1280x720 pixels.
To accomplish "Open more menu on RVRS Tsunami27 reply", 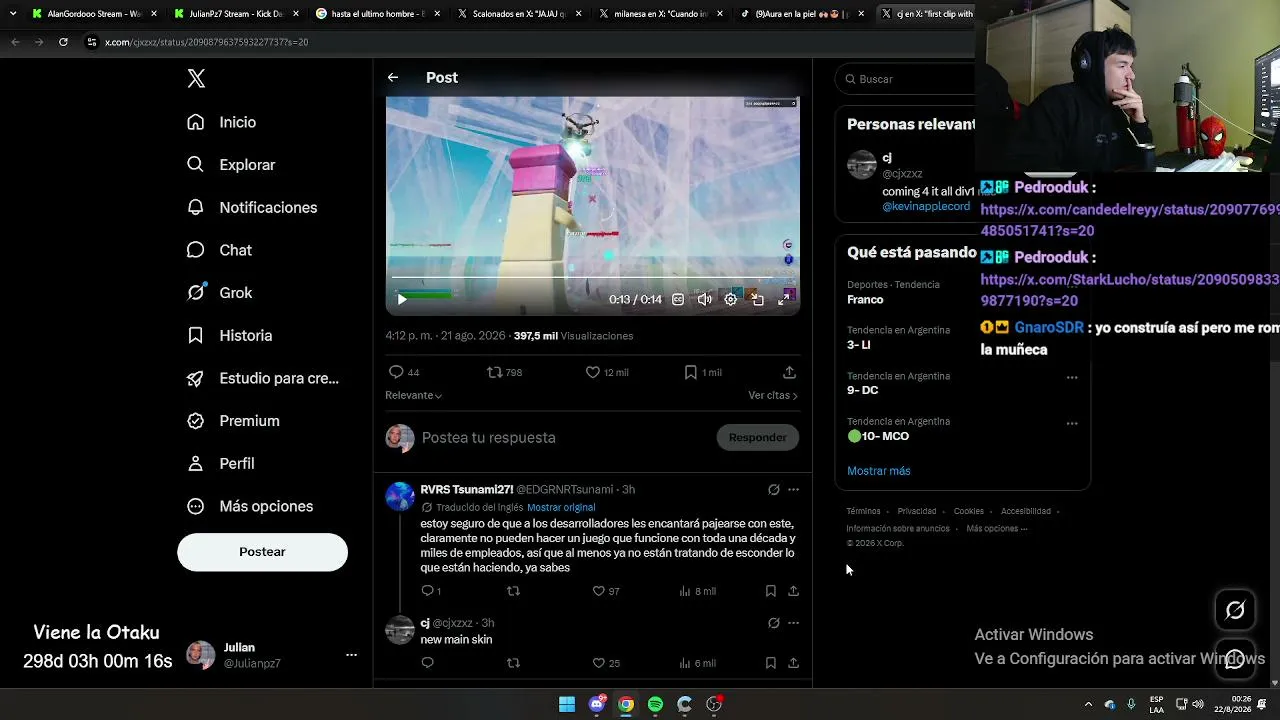I will click(x=793, y=490).
